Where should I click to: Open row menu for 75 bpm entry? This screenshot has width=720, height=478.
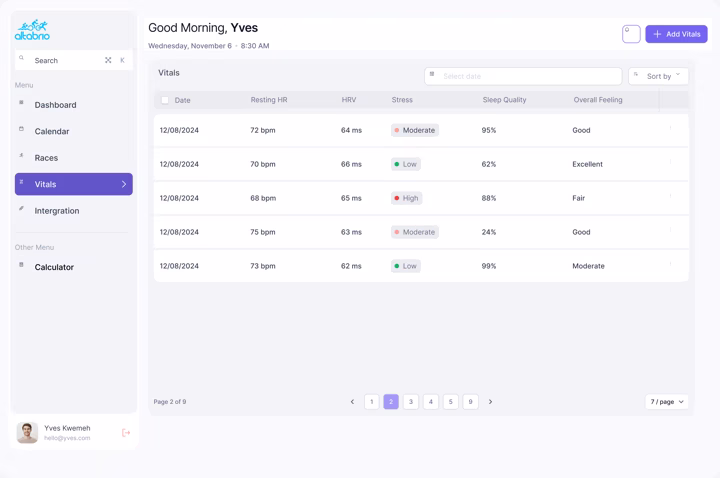coord(670,230)
